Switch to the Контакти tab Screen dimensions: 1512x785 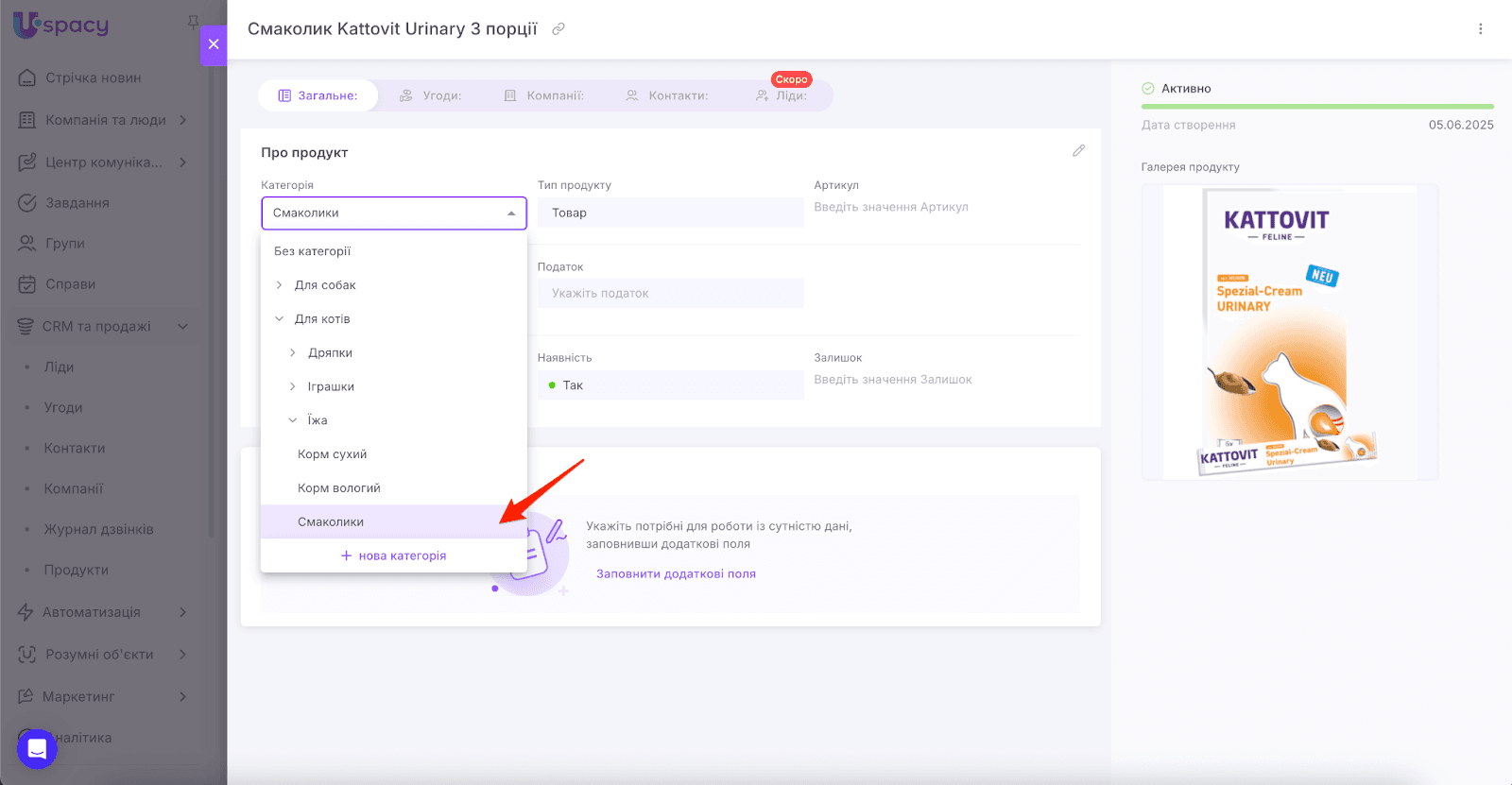click(x=667, y=95)
